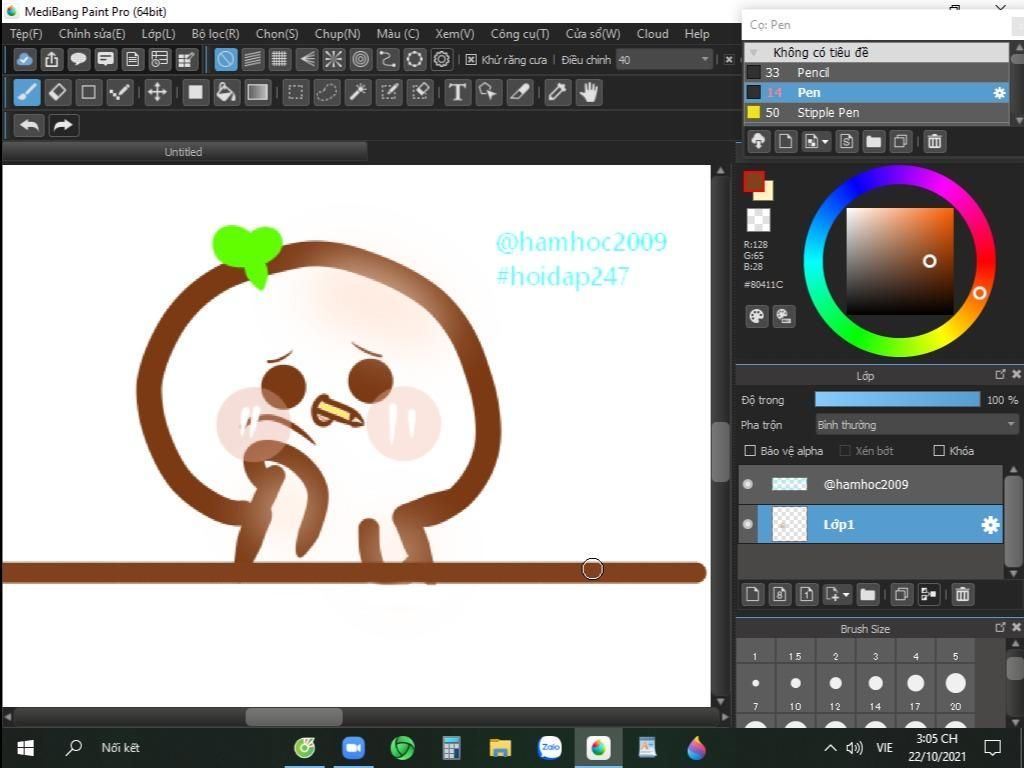Image resolution: width=1024 pixels, height=768 pixels.
Task: Add a new brush folder
Action: 873,141
